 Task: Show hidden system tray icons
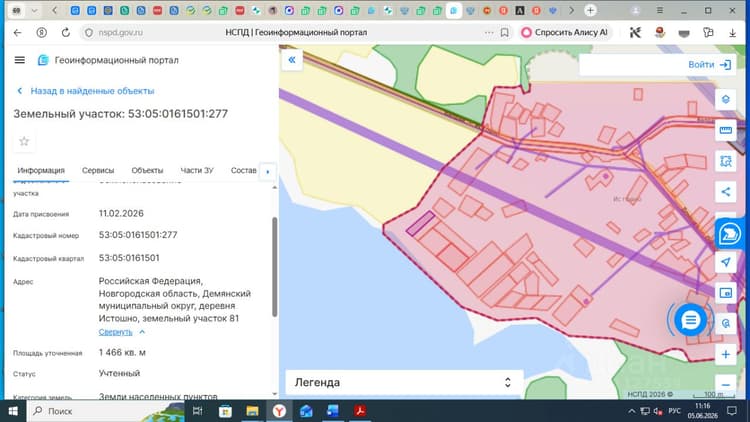[631, 411]
